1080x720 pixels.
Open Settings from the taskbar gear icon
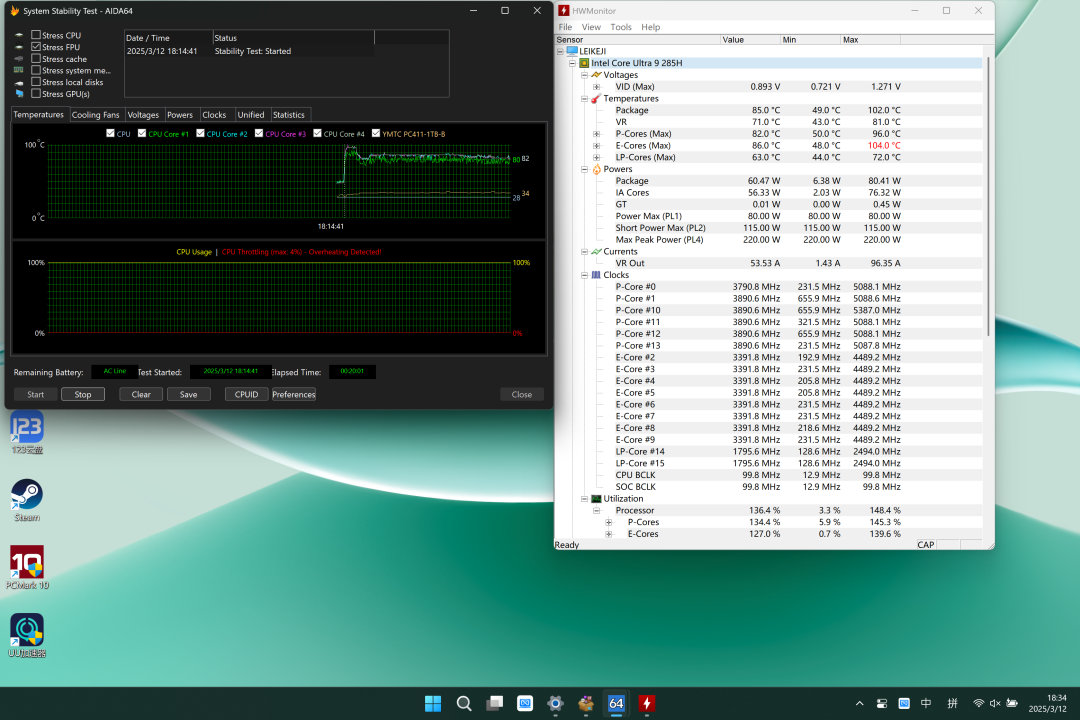[555, 704]
